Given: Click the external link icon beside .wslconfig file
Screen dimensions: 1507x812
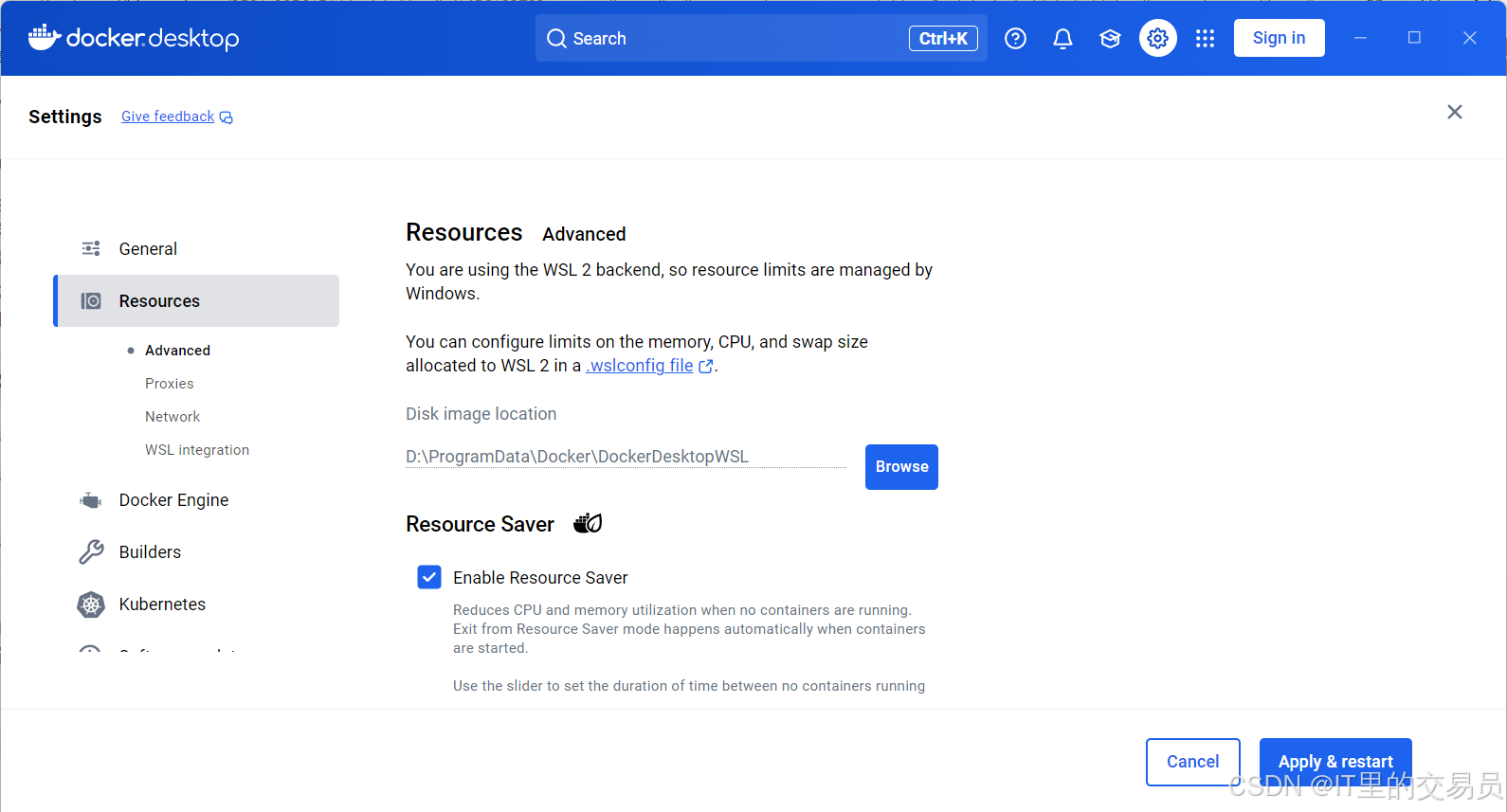Looking at the screenshot, I should pyautogui.click(x=705, y=367).
